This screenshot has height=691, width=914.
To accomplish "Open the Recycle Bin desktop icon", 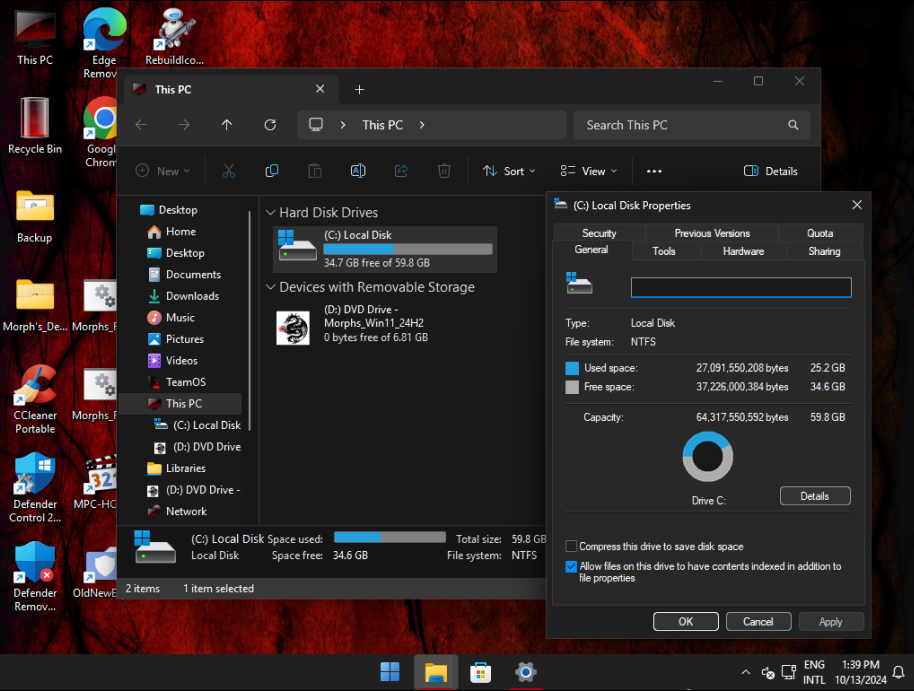I will 35,125.
